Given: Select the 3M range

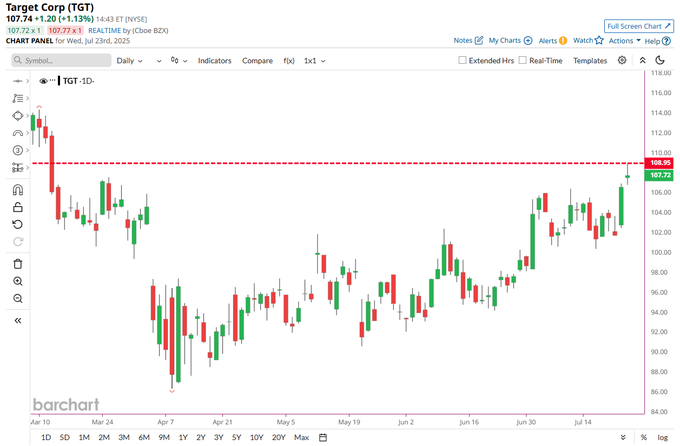Looking at the screenshot, I should (124, 437).
